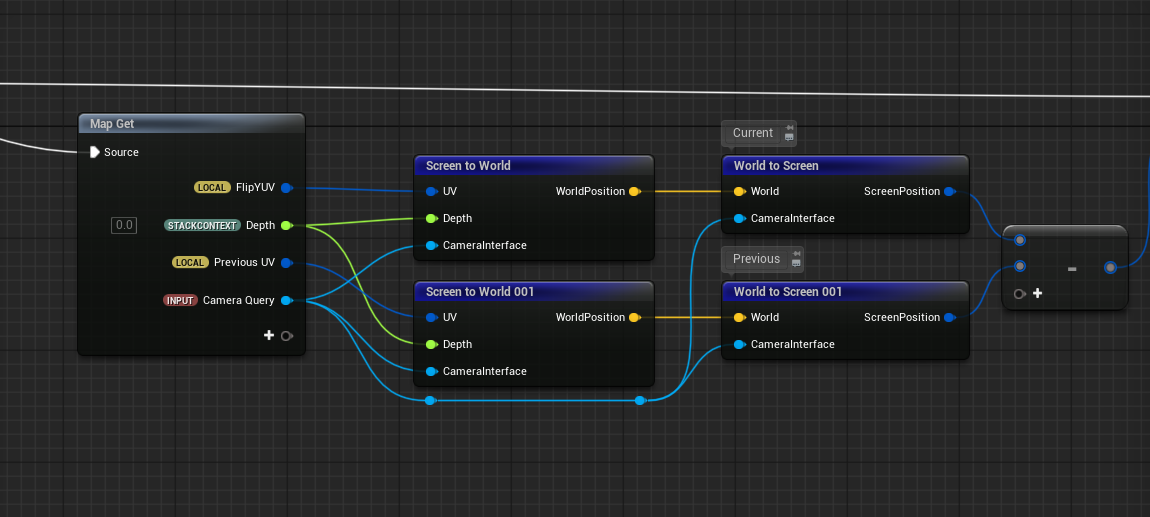Click the FlipYUV output pin on Map Get

point(286,187)
